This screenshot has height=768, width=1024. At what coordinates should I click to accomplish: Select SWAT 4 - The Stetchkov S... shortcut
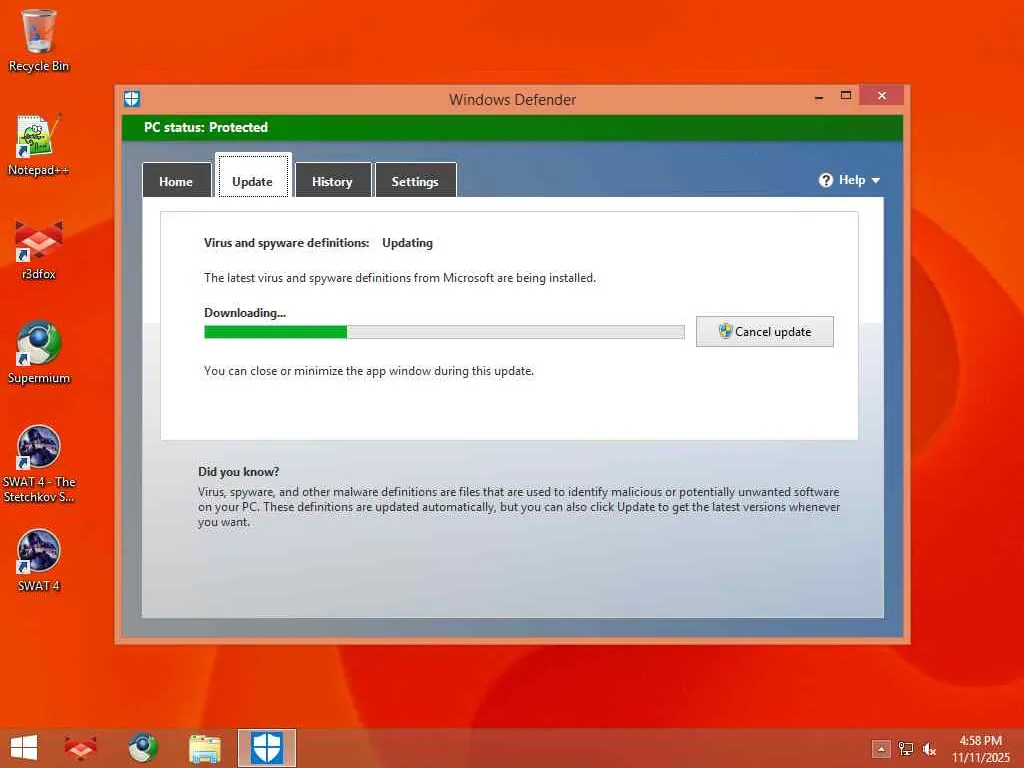pos(39,464)
